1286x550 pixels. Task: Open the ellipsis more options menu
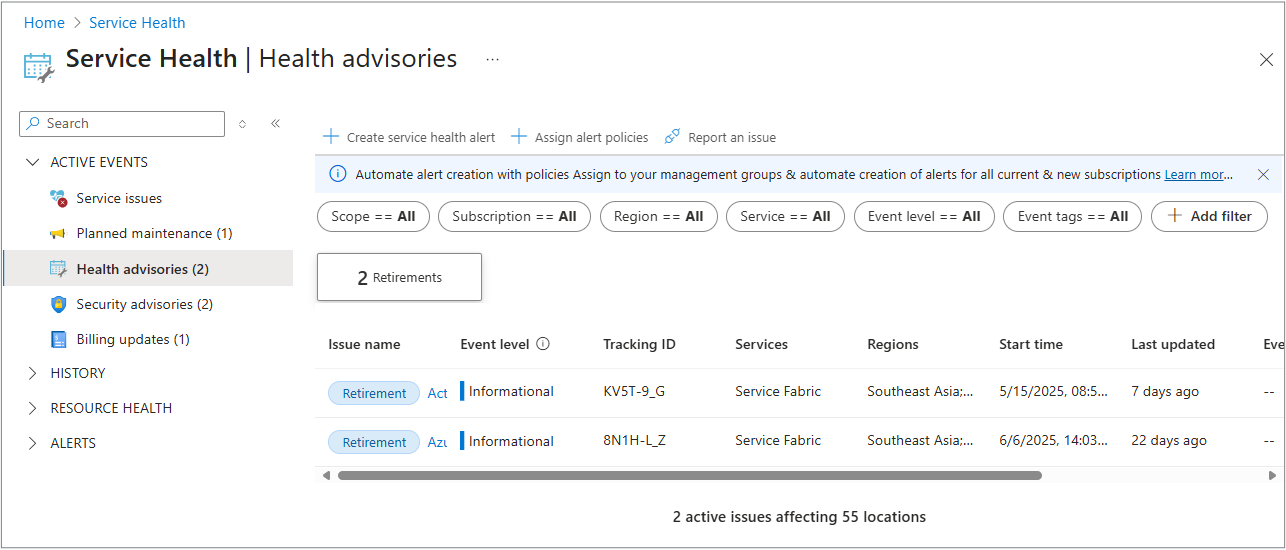tap(492, 59)
